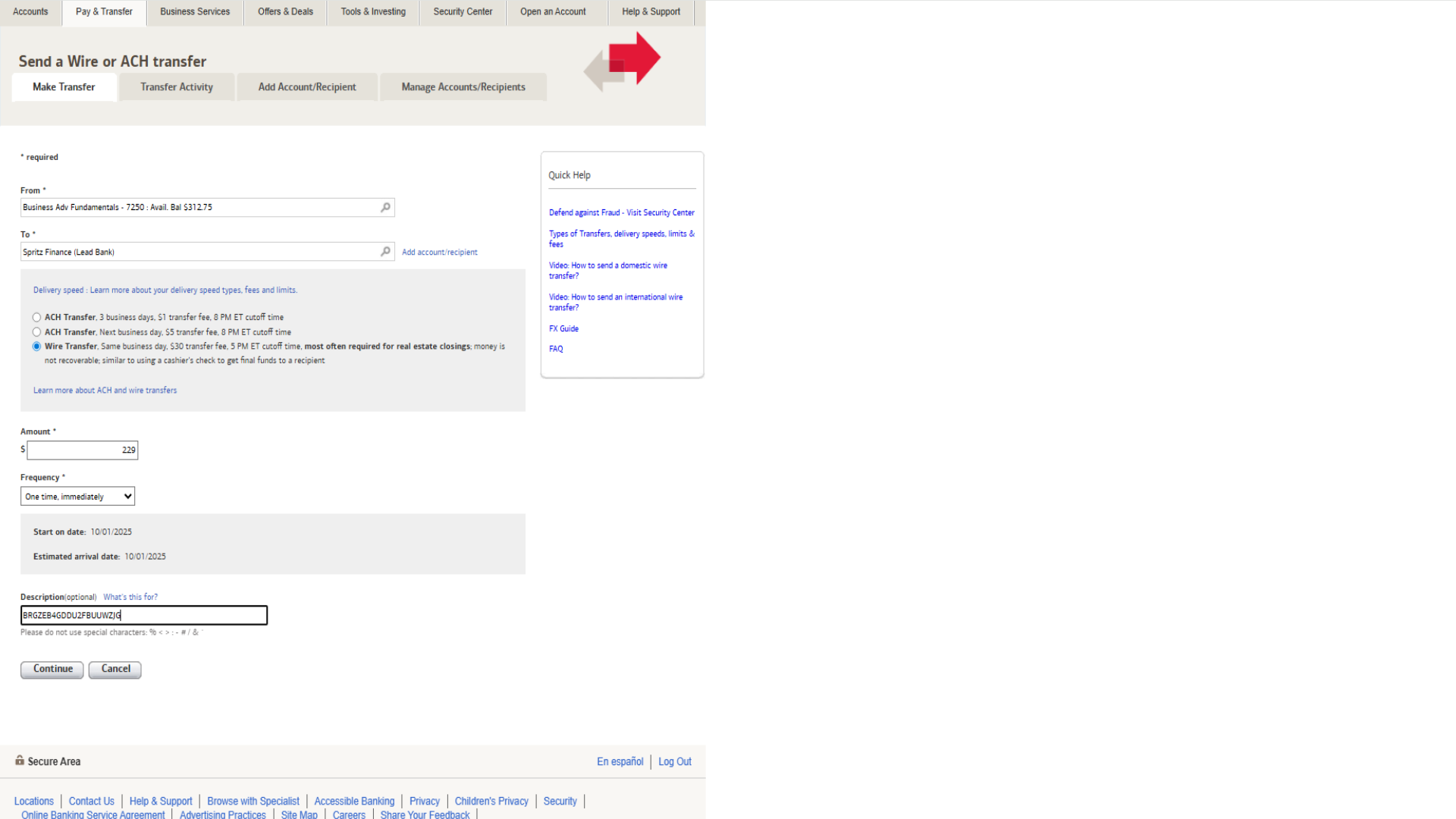Click the search icon in To field
The height and width of the screenshot is (819, 1456).
[385, 252]
